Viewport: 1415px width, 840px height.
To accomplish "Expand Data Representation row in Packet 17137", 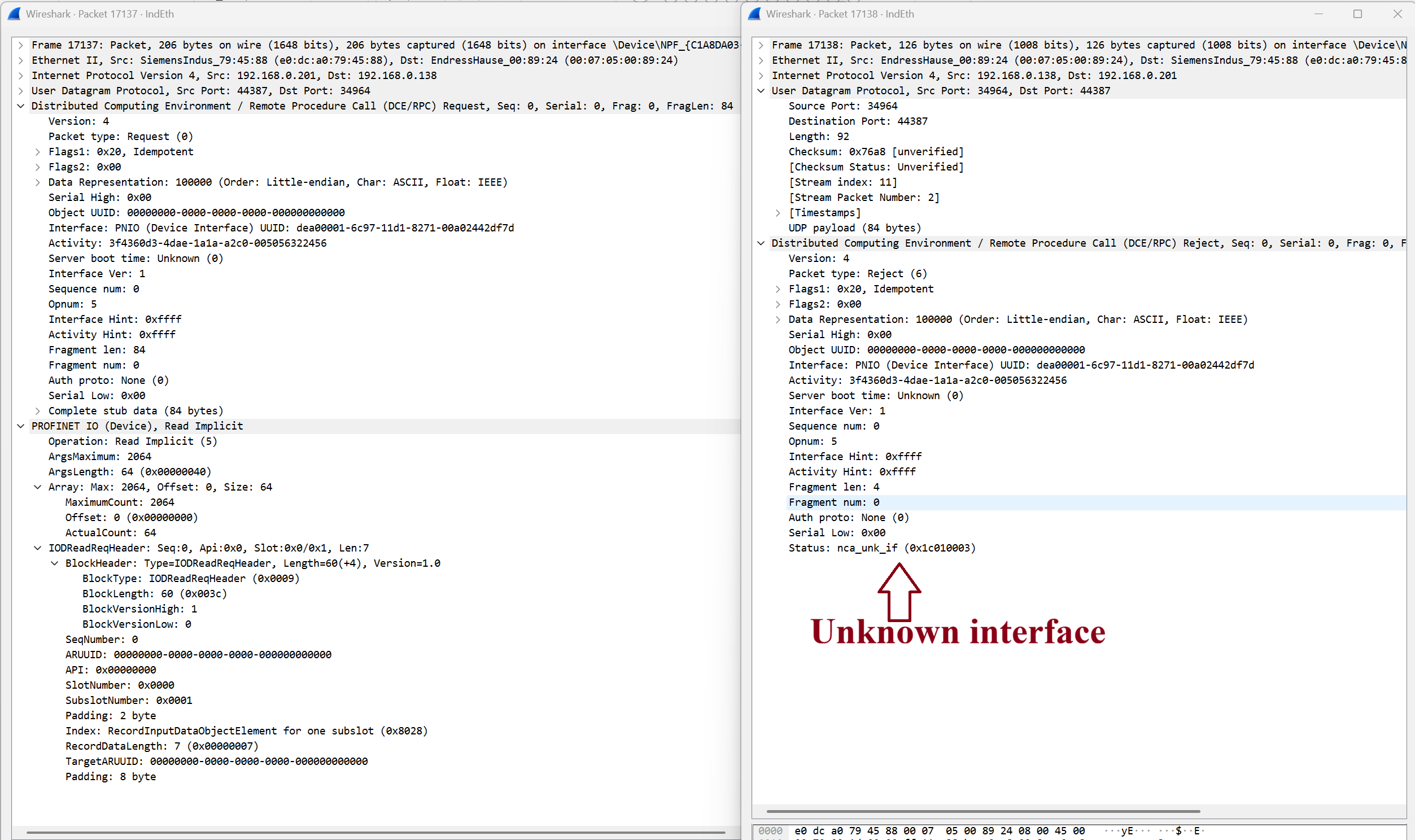I will (37, 182).
